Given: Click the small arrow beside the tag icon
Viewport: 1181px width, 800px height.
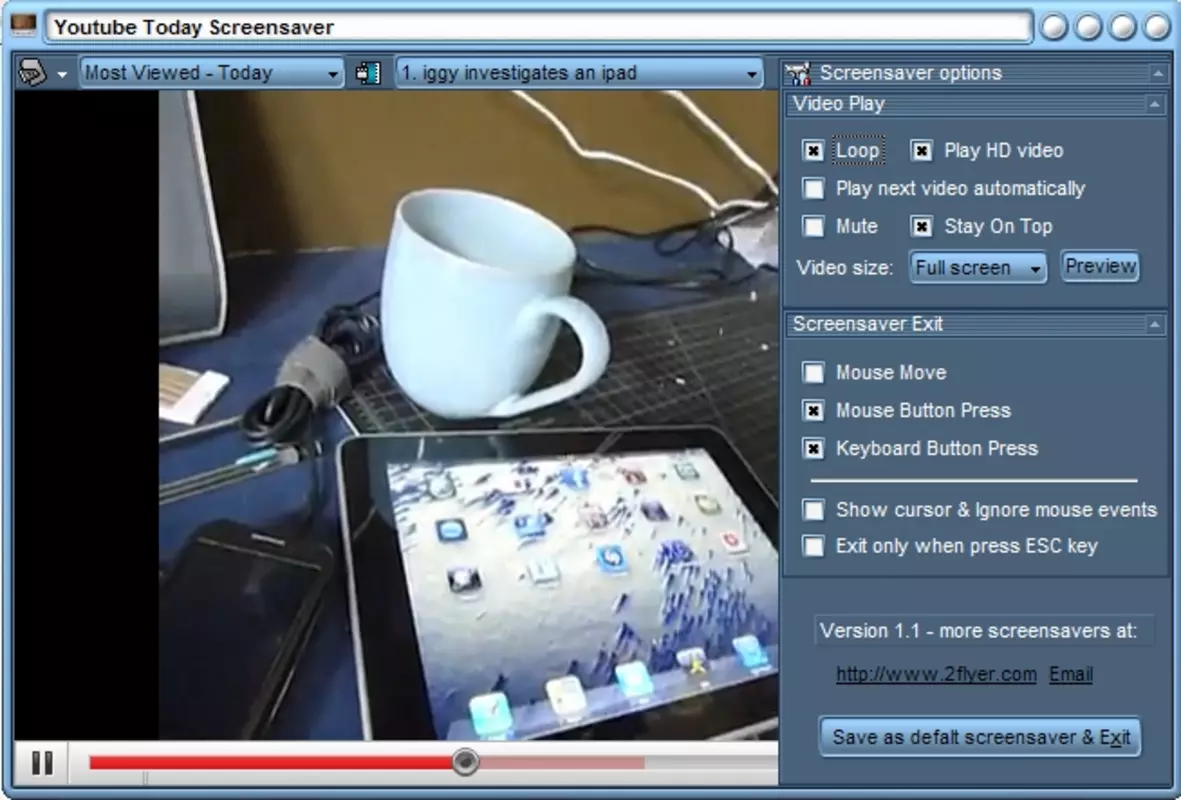Looking at the screenshot, I should click(63, 75).
